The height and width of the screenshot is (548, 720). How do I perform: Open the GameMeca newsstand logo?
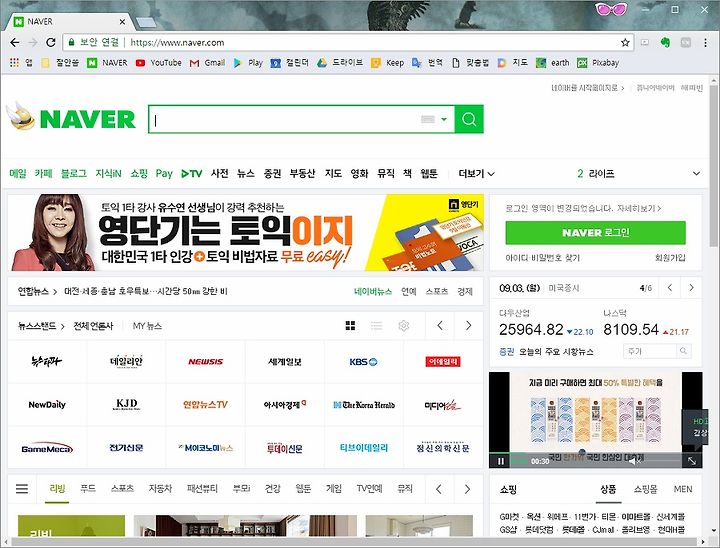47,448
